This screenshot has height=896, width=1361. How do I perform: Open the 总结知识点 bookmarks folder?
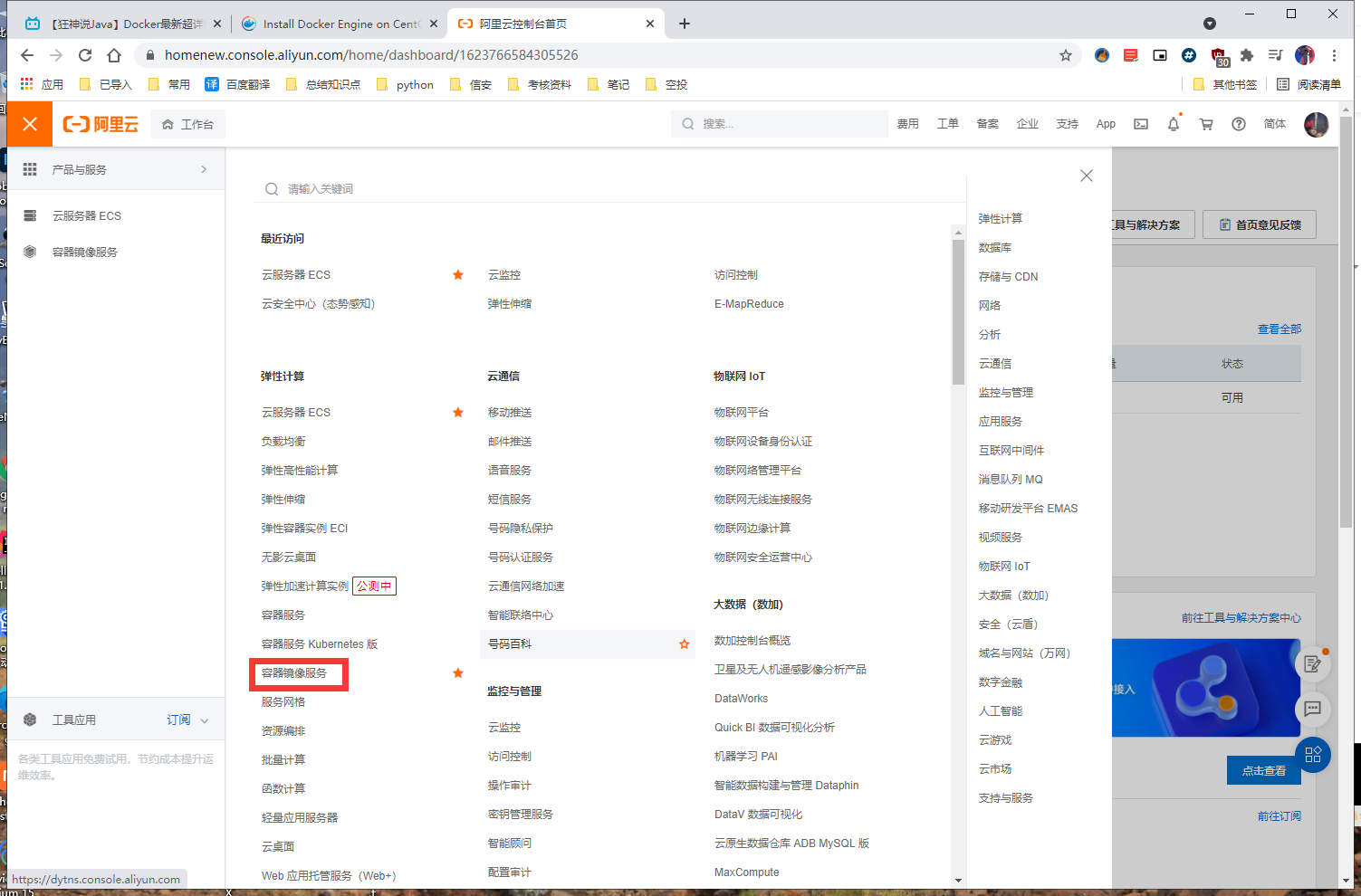pos(323,84)
